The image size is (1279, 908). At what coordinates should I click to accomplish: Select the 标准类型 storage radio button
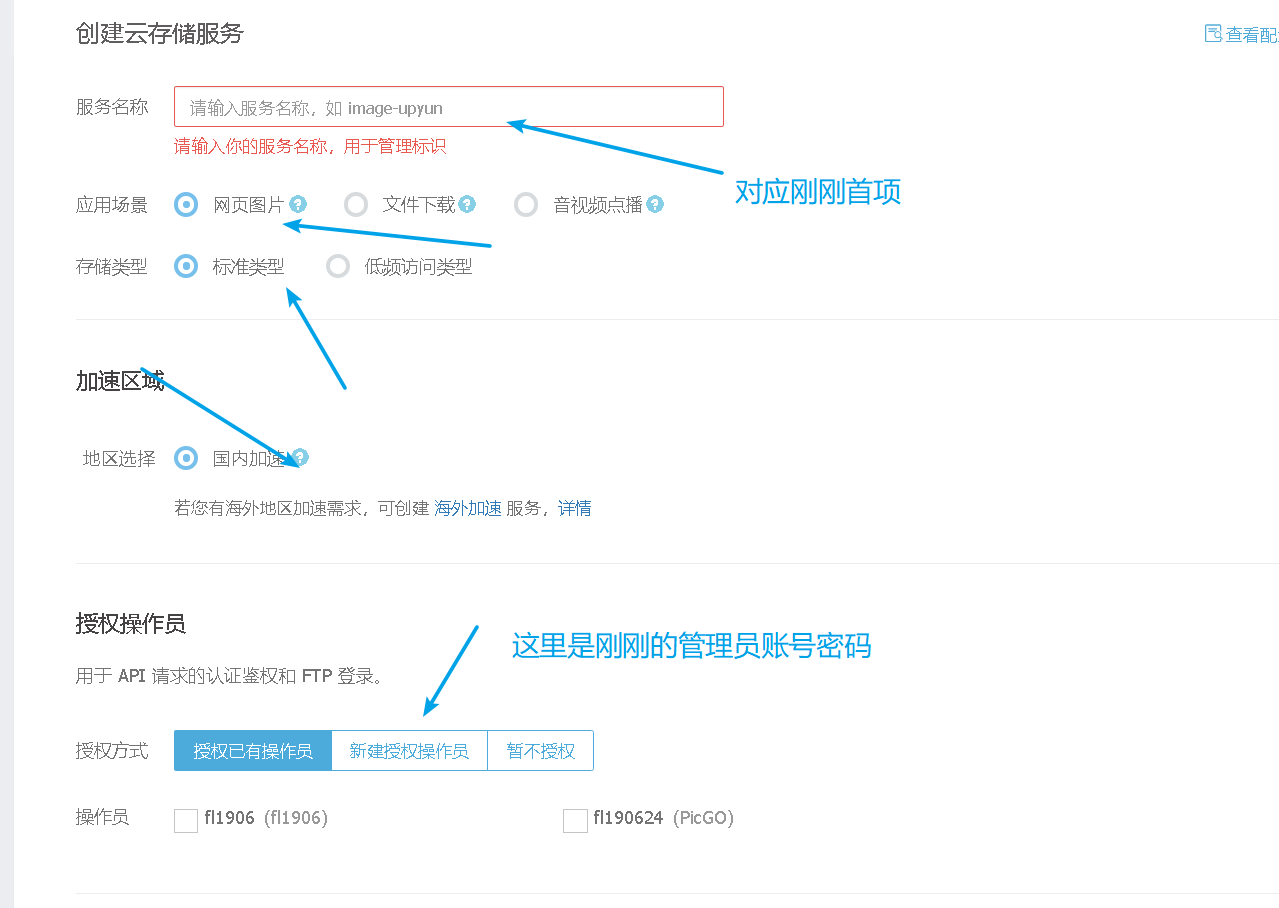pos(186,266)
